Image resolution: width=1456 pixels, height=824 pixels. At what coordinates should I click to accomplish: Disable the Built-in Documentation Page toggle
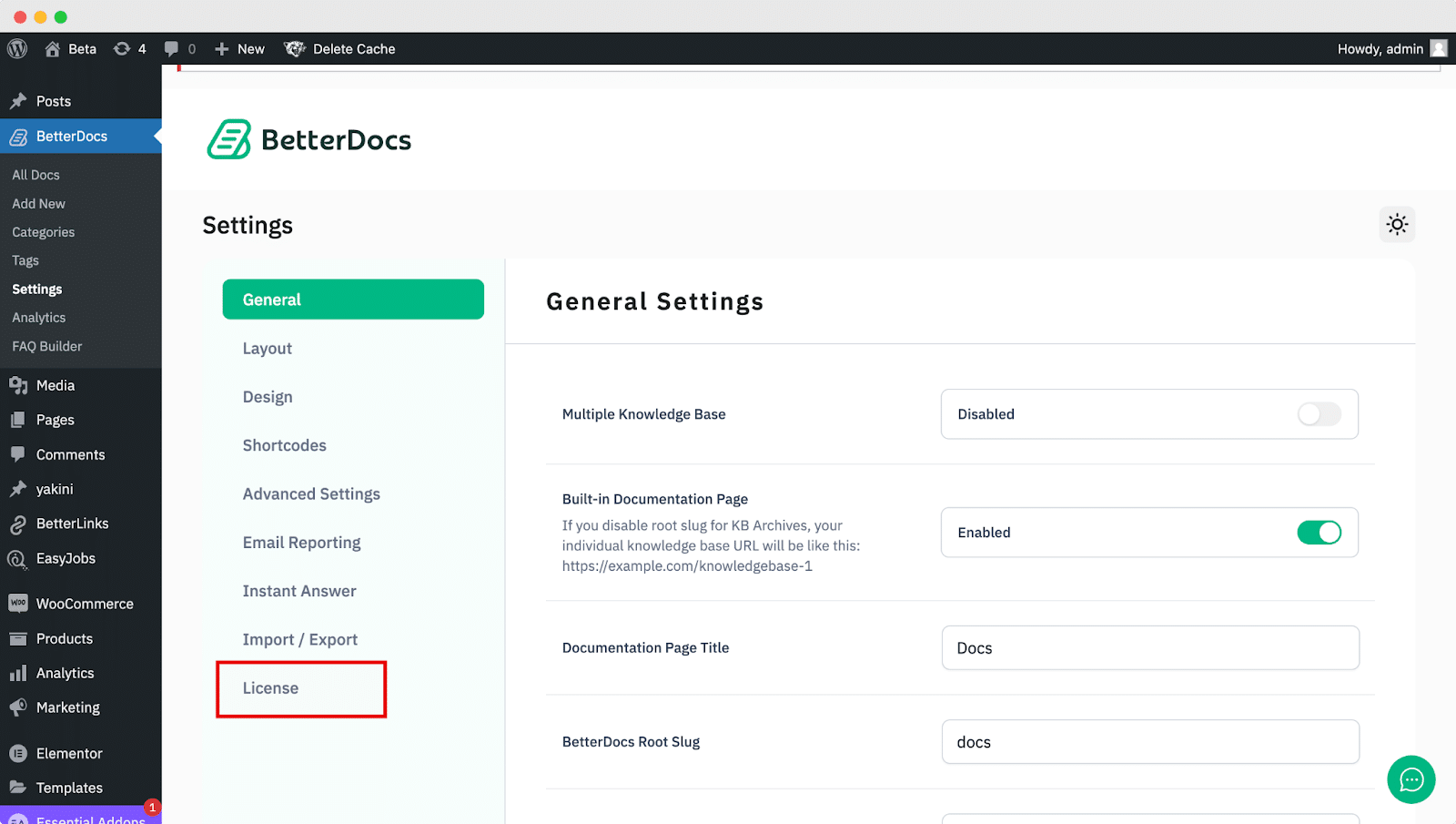tap(1319, 533)
